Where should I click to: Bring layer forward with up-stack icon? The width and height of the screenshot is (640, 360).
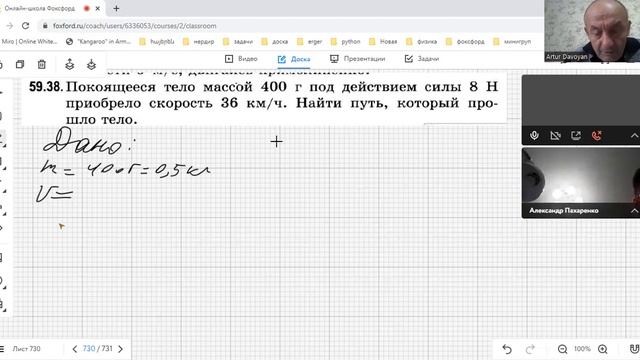pyautogui.click(x=69, y=64)
